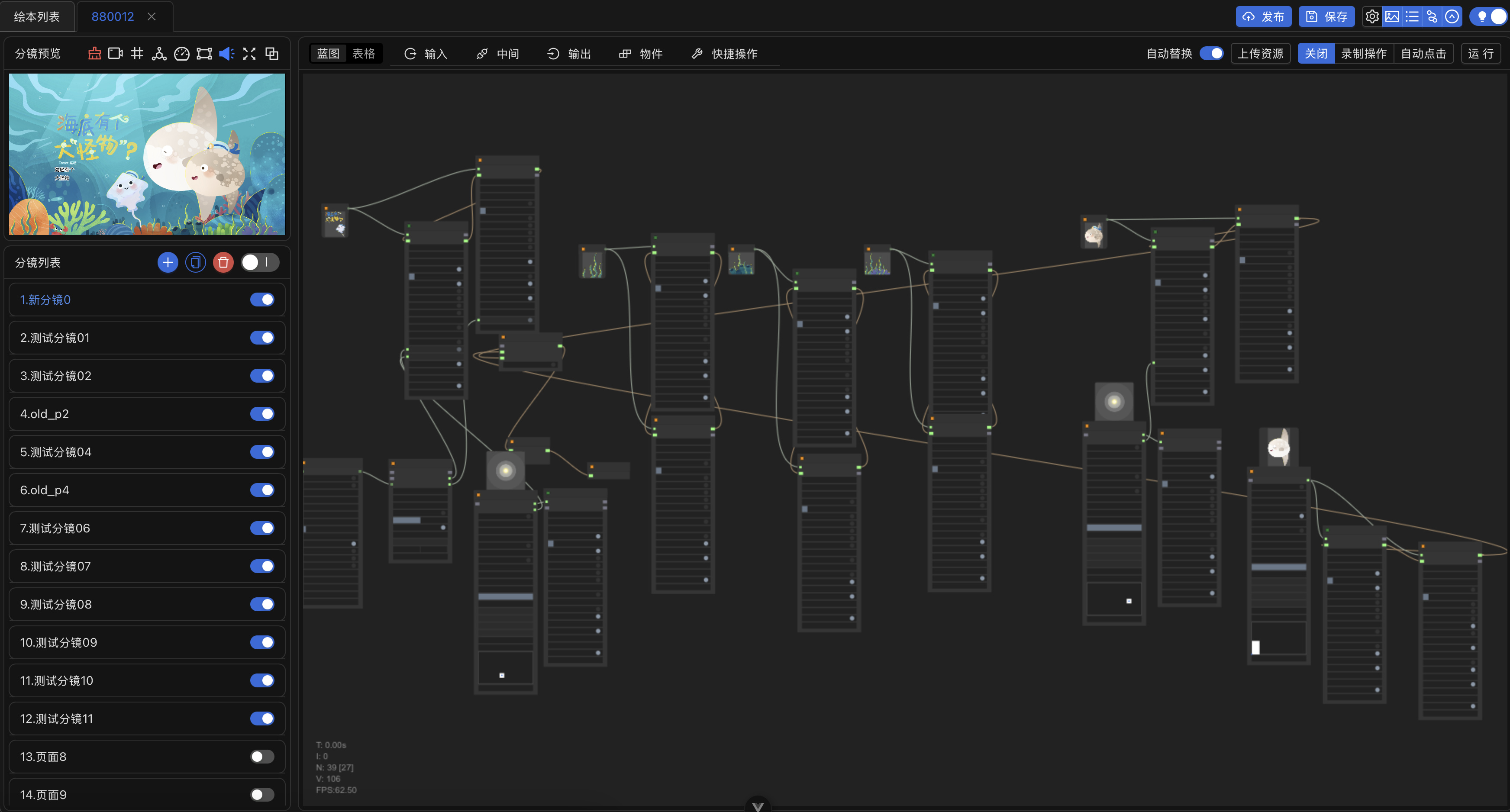Delete storyboard with red trash icon
This screenshot has height=812, width=1510.
223,263
